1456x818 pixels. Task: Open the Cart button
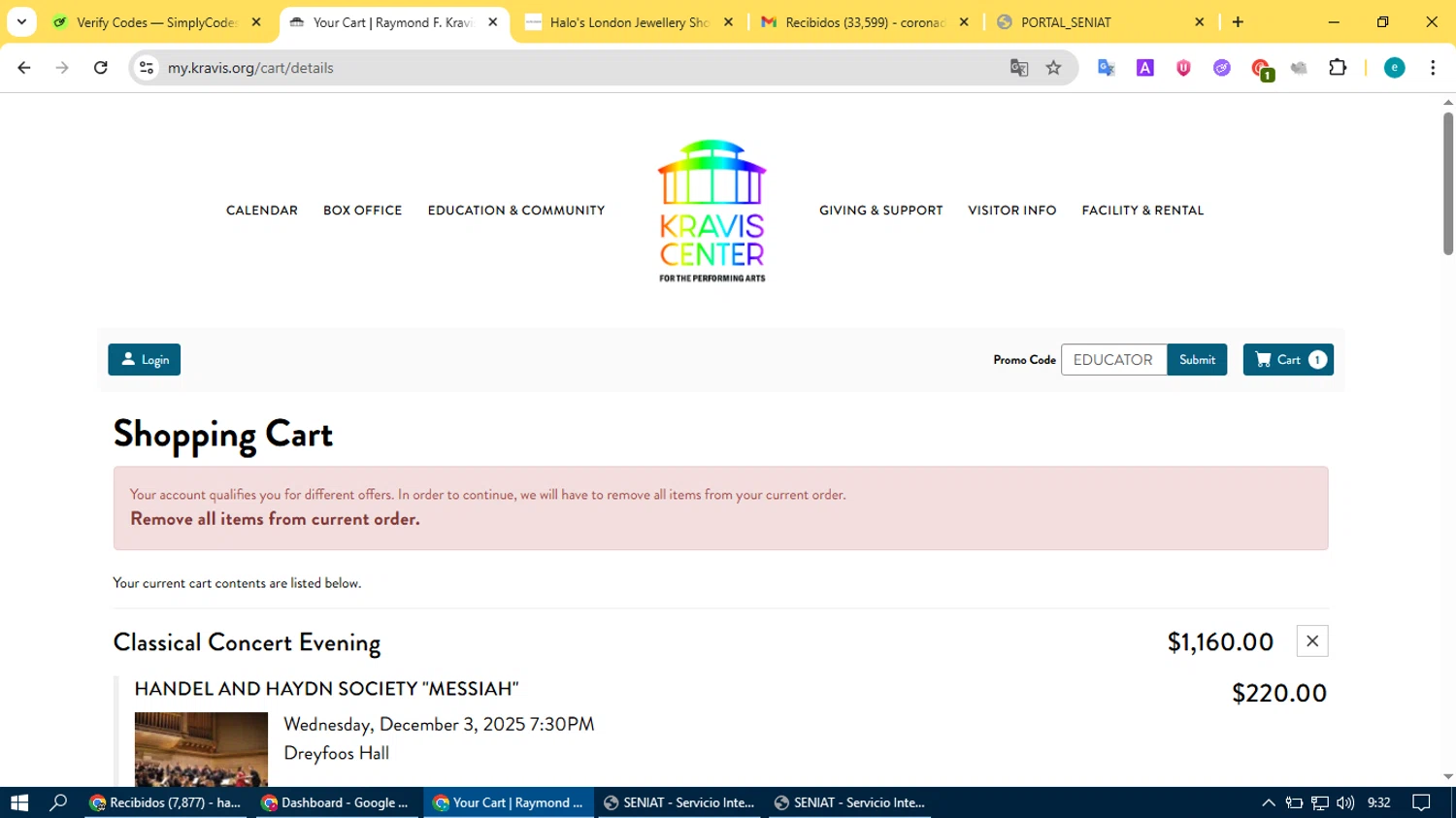click(1288, 360)
